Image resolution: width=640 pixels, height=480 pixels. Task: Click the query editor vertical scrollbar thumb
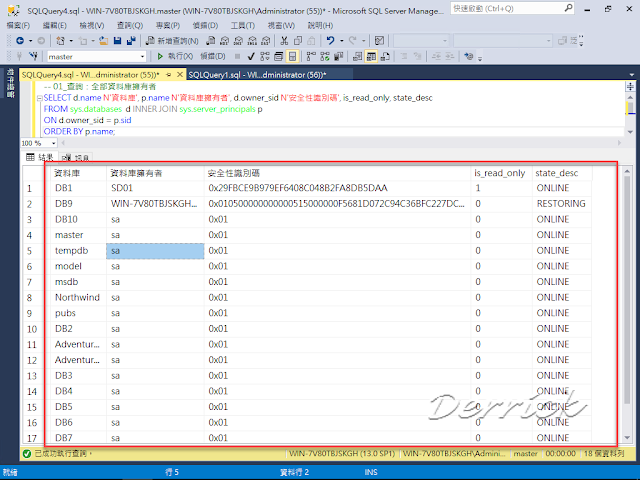click(x=631, y=108)
